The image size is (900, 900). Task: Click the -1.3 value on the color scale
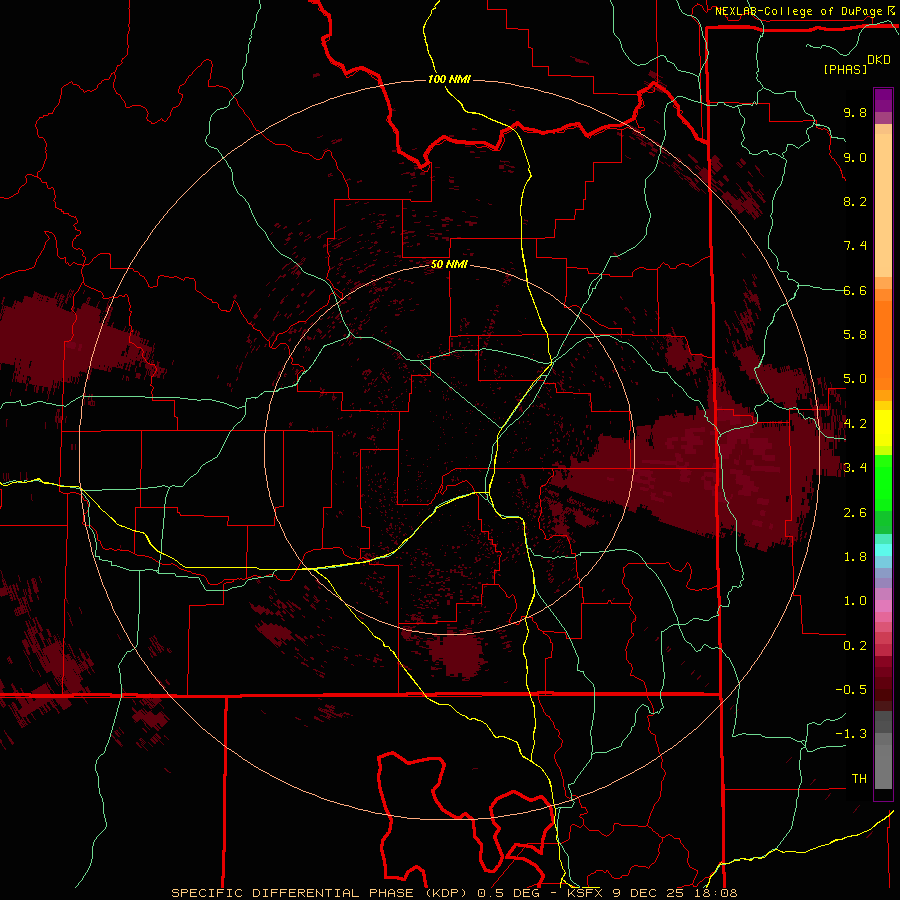[851, 734]
